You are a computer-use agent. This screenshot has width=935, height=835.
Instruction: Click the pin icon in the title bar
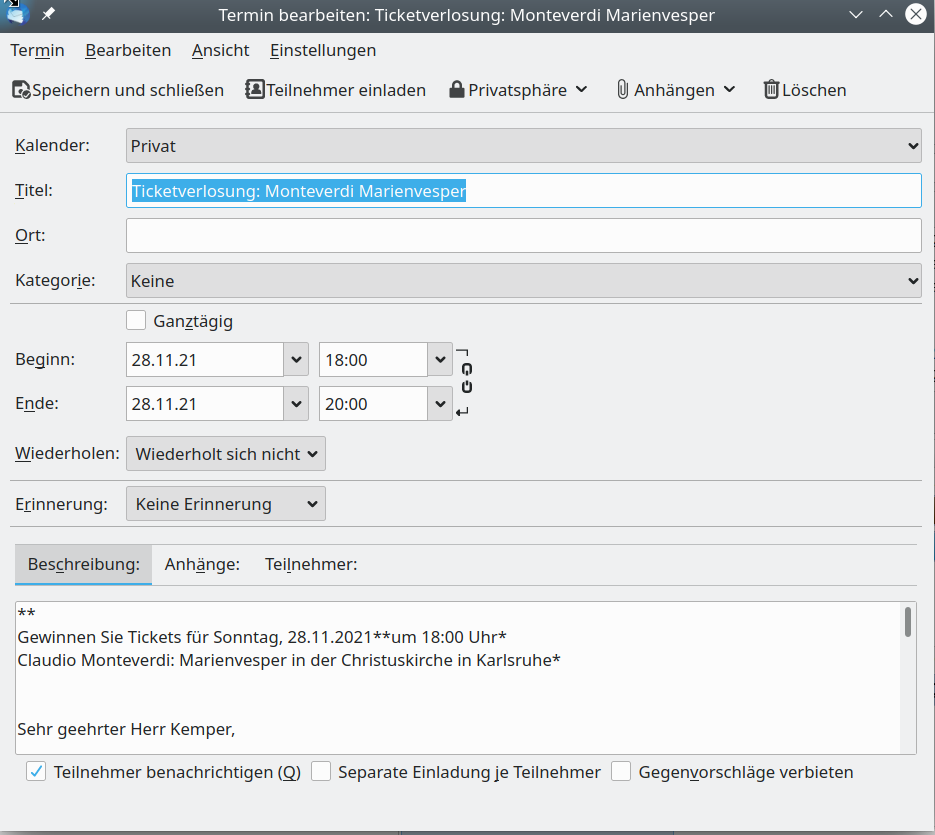click(x=48, y=15)
